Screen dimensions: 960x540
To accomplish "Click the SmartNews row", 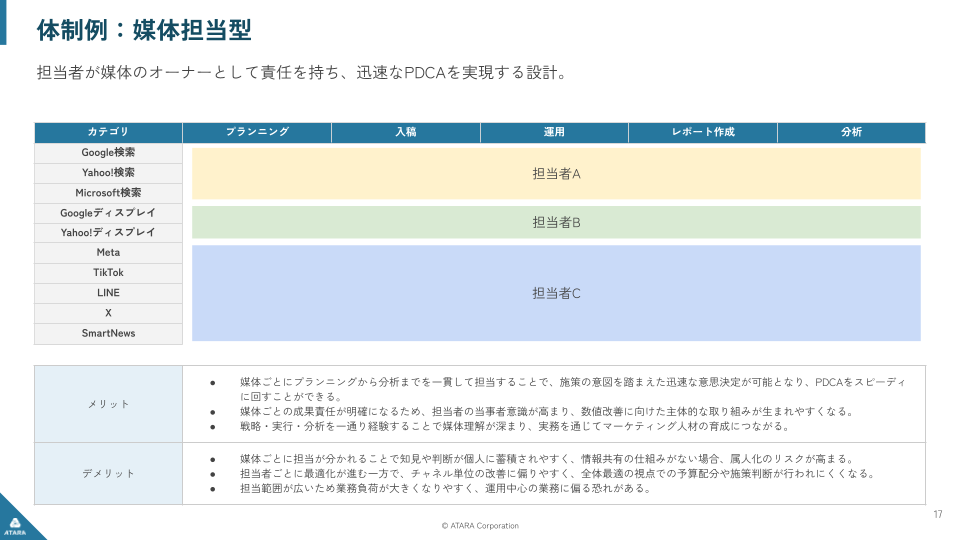I will 108,334.
